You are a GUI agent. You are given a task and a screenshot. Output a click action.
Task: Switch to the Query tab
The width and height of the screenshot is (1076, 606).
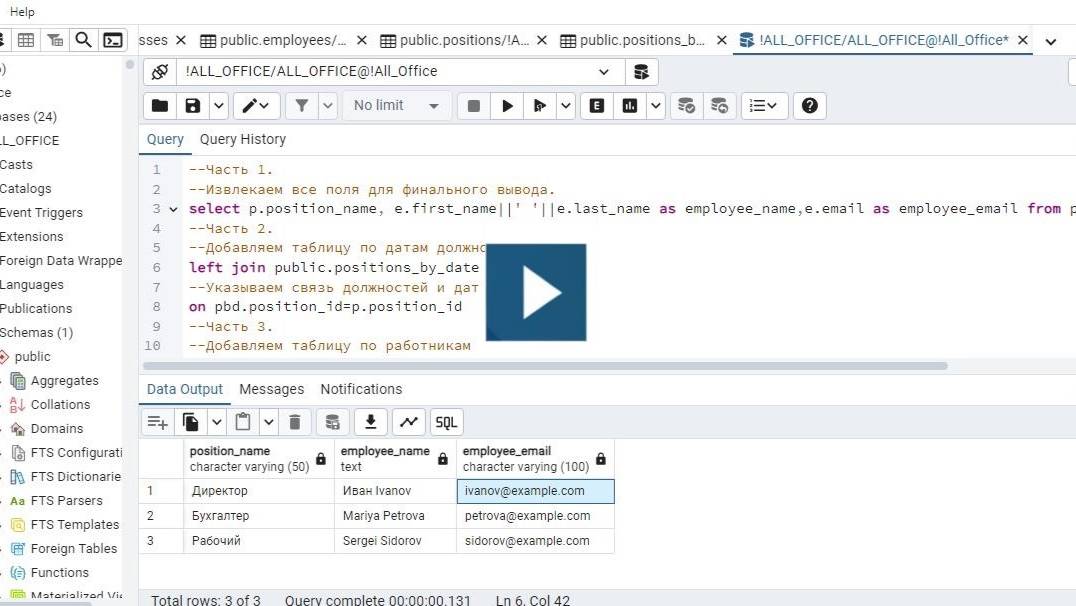pyautogui.click(x=165, y=139)
